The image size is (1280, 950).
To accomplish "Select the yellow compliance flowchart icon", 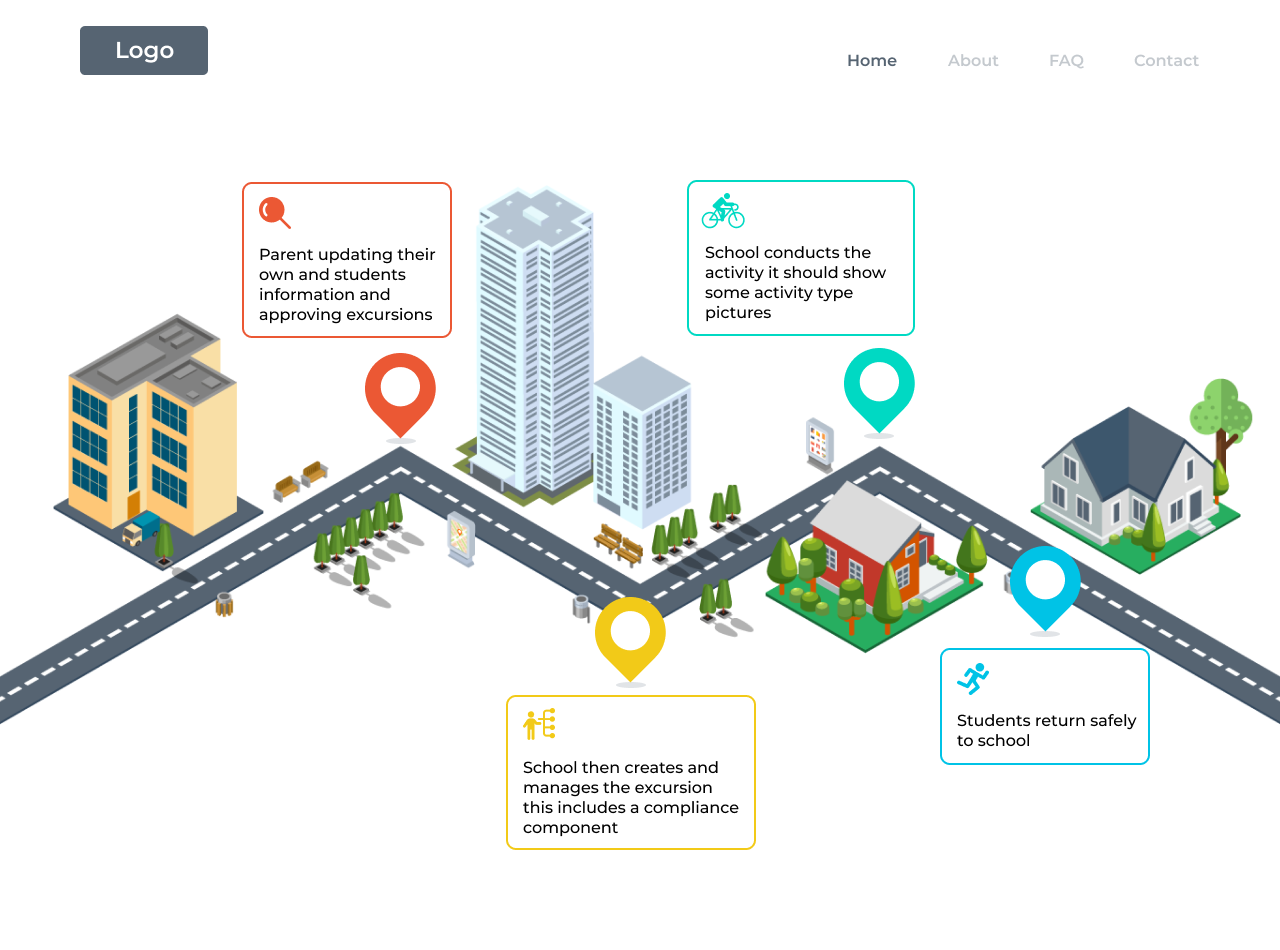I will tap(538, 723).
